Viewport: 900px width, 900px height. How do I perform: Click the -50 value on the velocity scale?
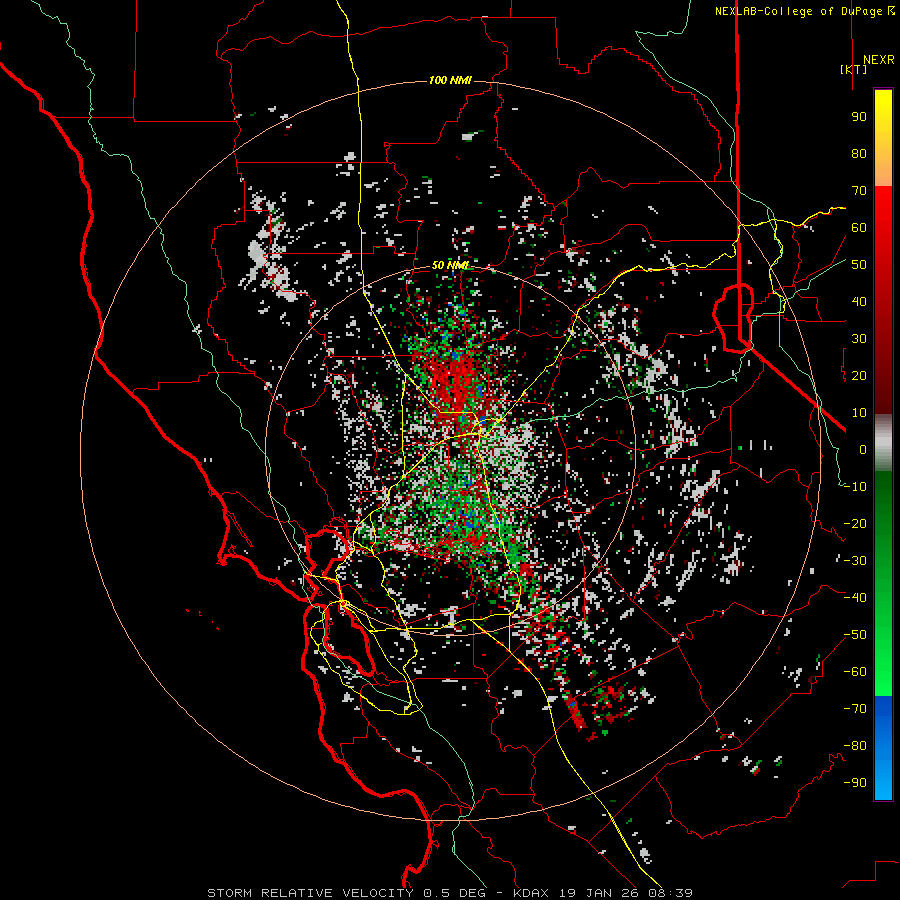coord(855,635)
